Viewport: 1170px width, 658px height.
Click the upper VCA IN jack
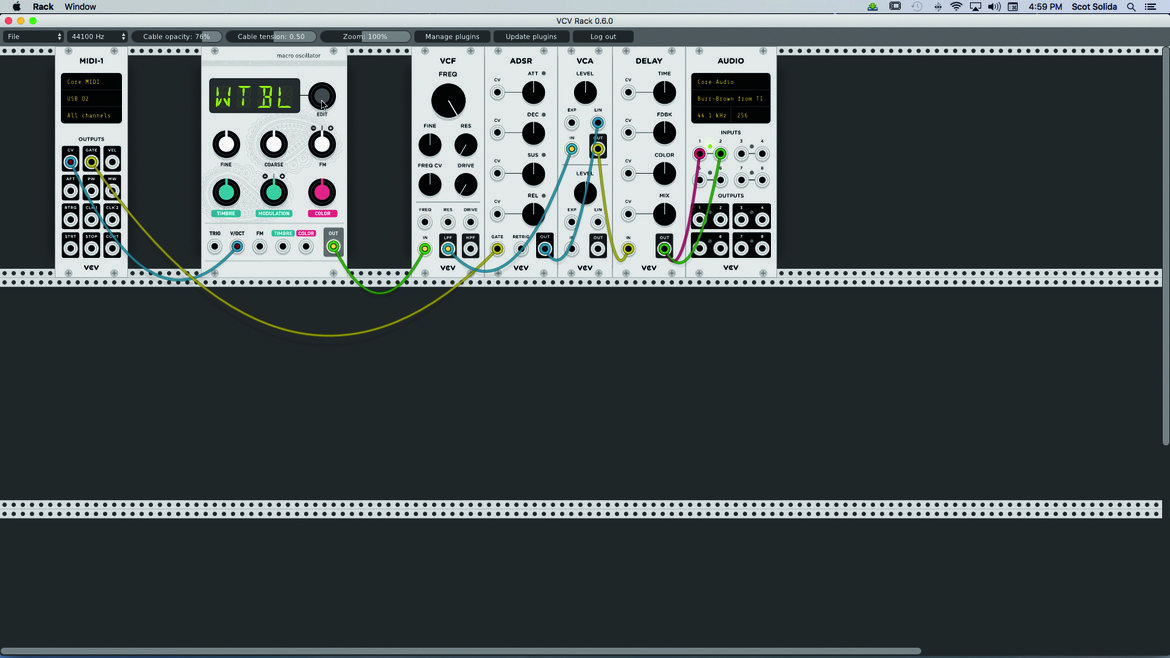click(x=572, y=149)
